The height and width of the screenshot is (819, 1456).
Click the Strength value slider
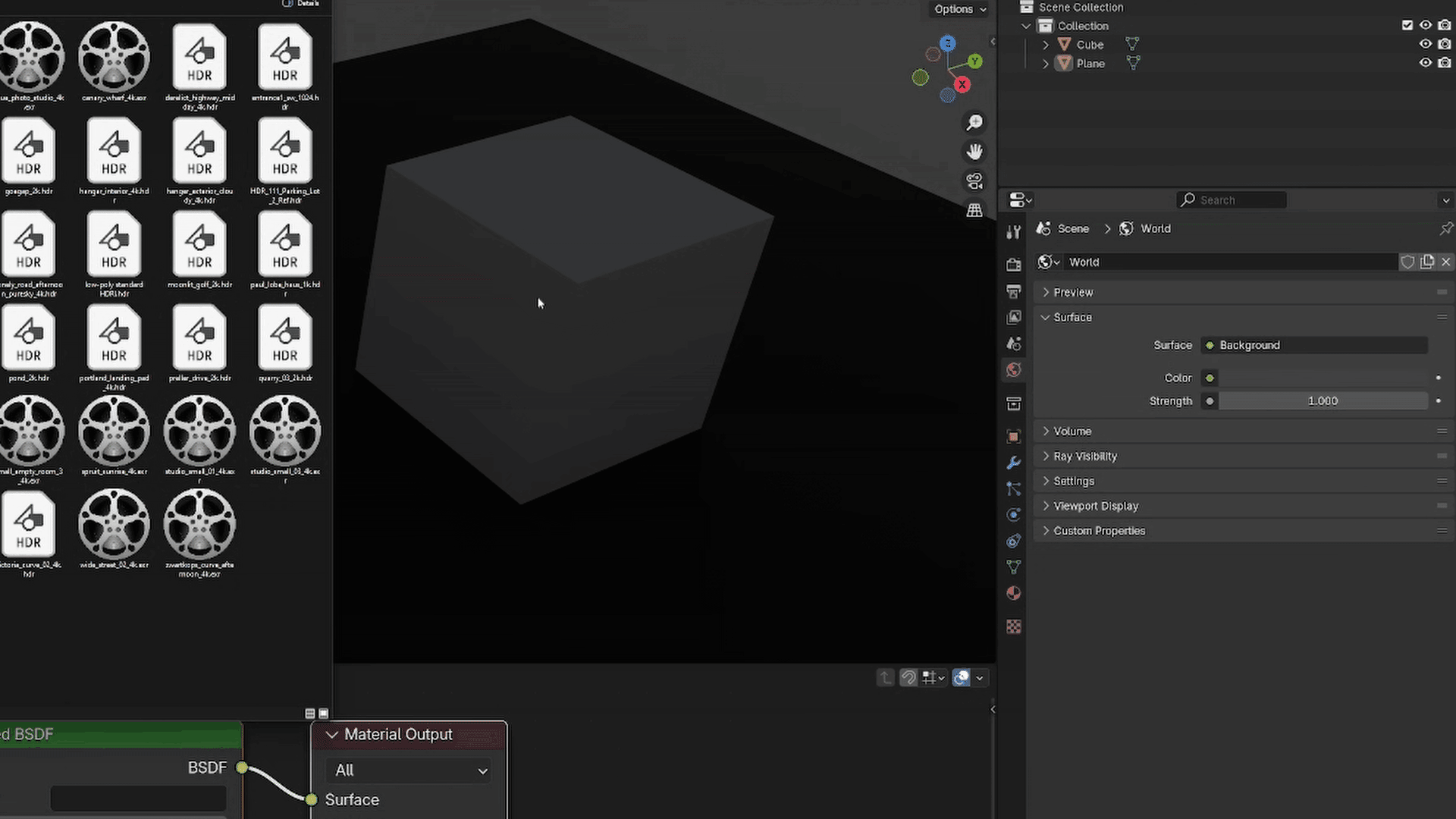tap(1322, 401)
